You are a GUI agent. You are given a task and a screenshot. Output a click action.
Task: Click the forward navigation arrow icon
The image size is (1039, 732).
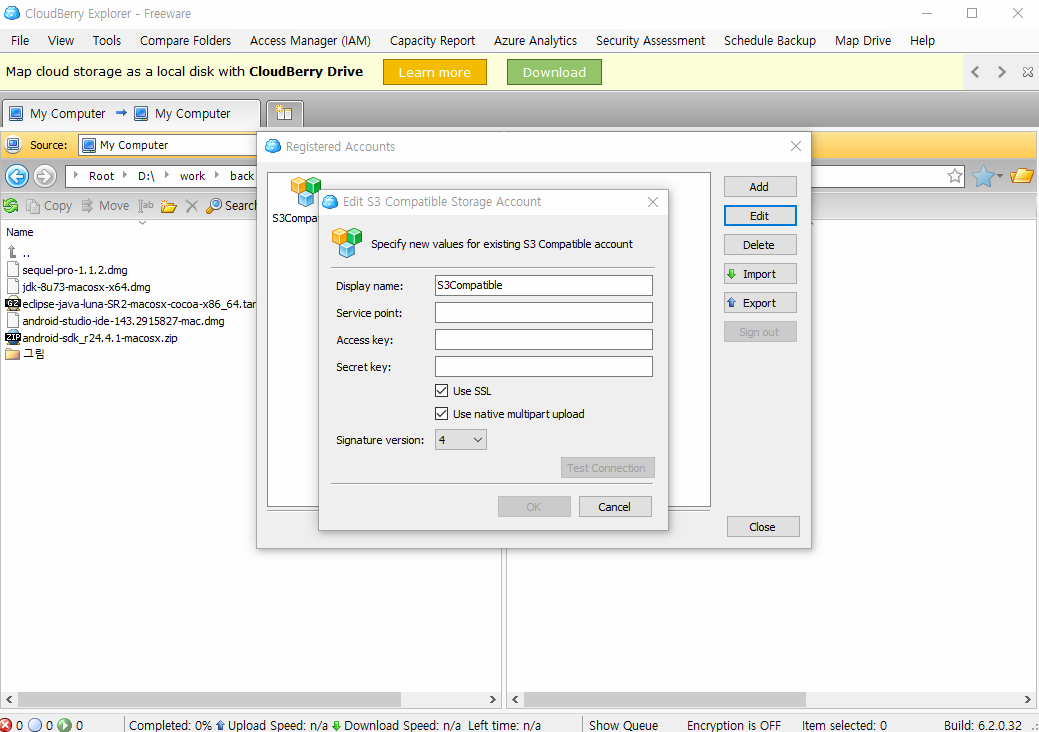coord(44,176)
